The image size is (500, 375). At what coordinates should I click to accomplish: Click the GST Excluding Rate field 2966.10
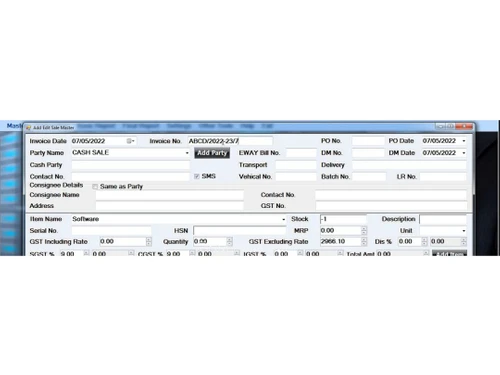tap(340, 242)
